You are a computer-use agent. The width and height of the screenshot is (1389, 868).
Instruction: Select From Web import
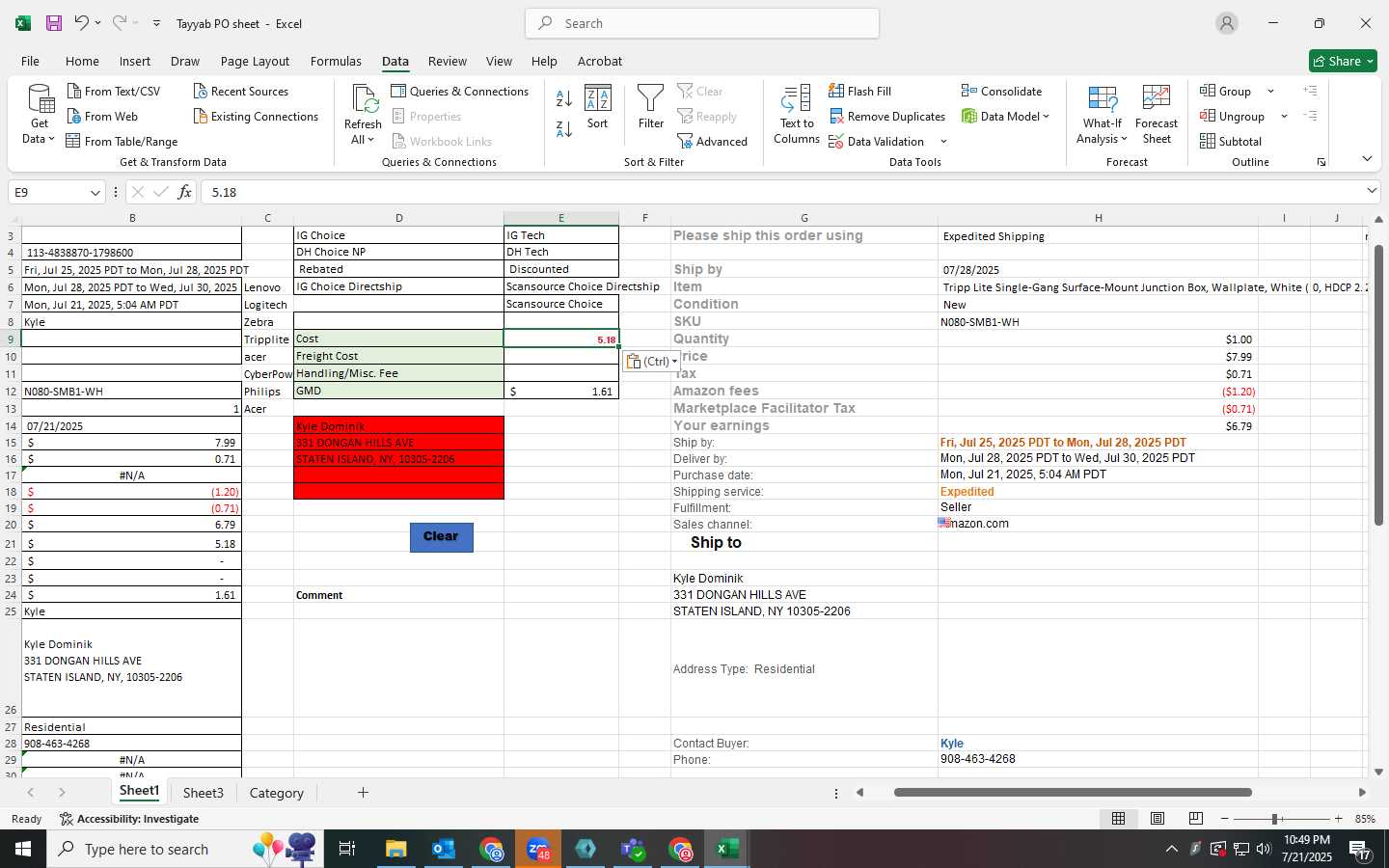[102, 116]
